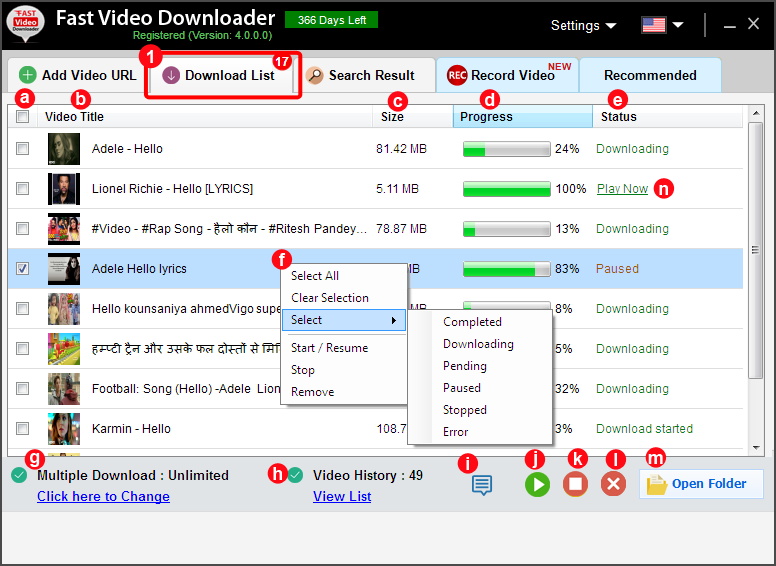Image resolution: width=776 pixels, height=566 pixels.
Task: Expand the Select submenu arrow
Action: click(x=394, y=320)
